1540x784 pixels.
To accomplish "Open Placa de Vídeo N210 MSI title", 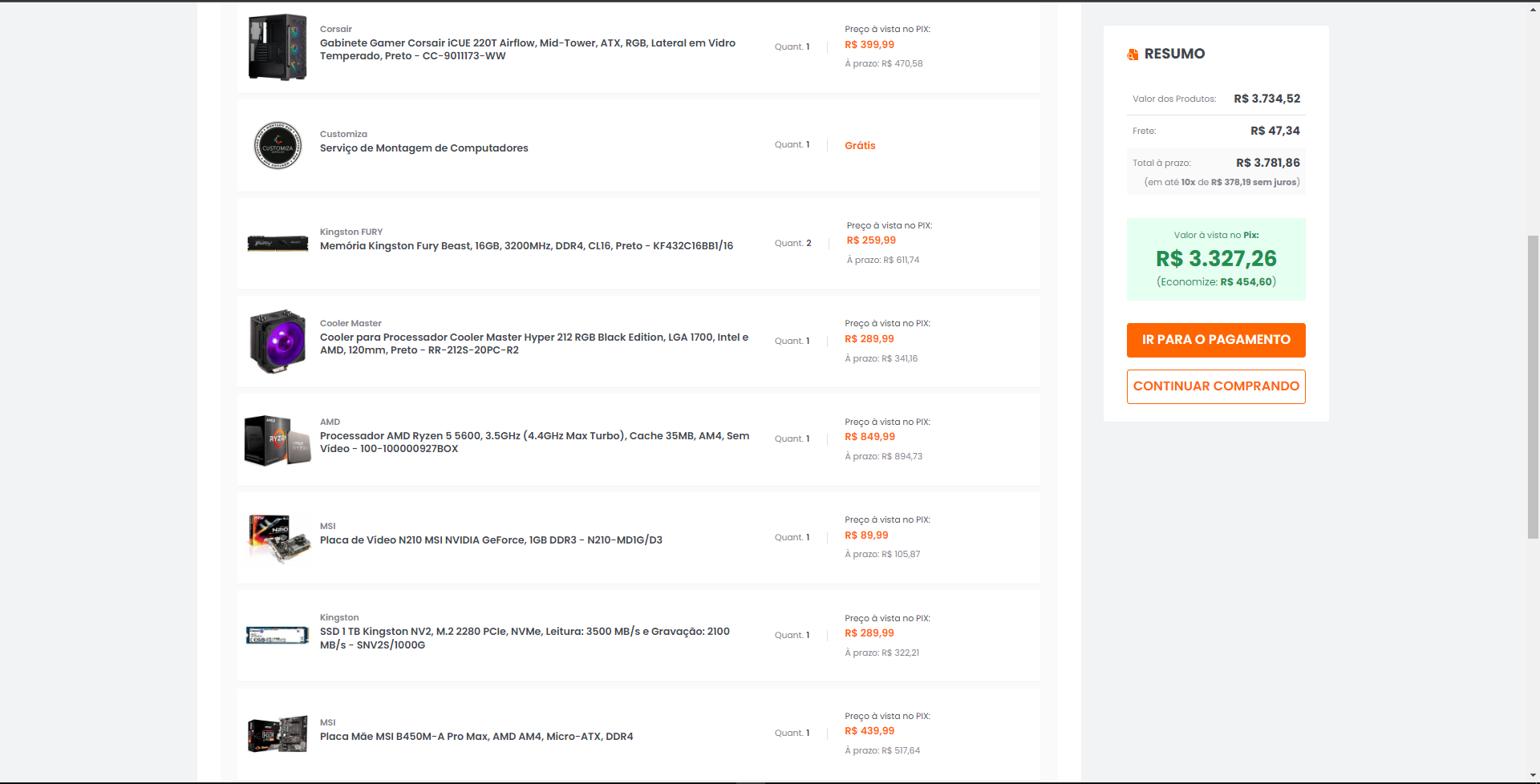I will (491, 540).
